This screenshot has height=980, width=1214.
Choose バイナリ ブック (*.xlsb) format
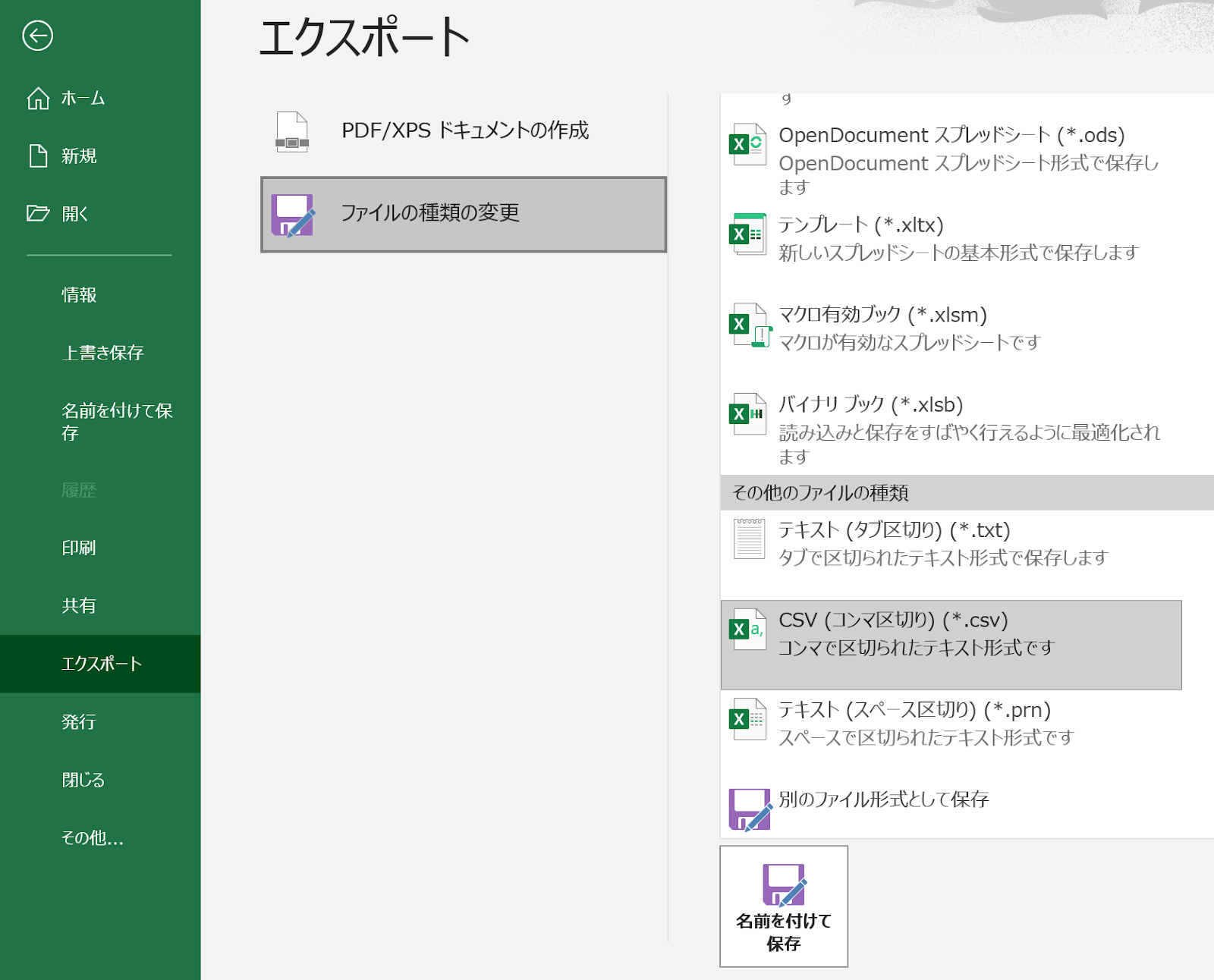click(951, 429)
